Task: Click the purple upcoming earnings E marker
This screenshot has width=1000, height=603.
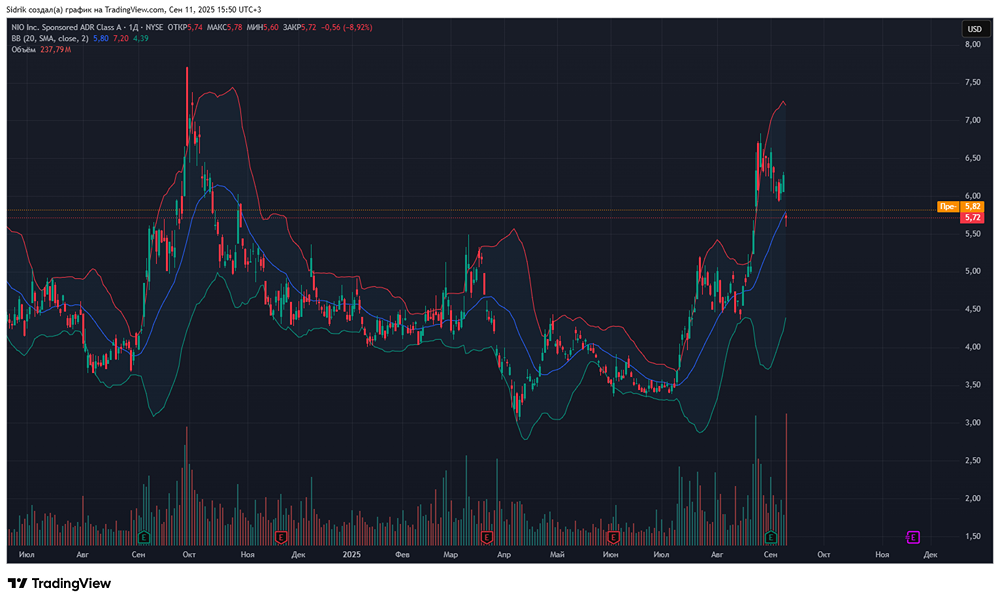Action: coord(913,537)
